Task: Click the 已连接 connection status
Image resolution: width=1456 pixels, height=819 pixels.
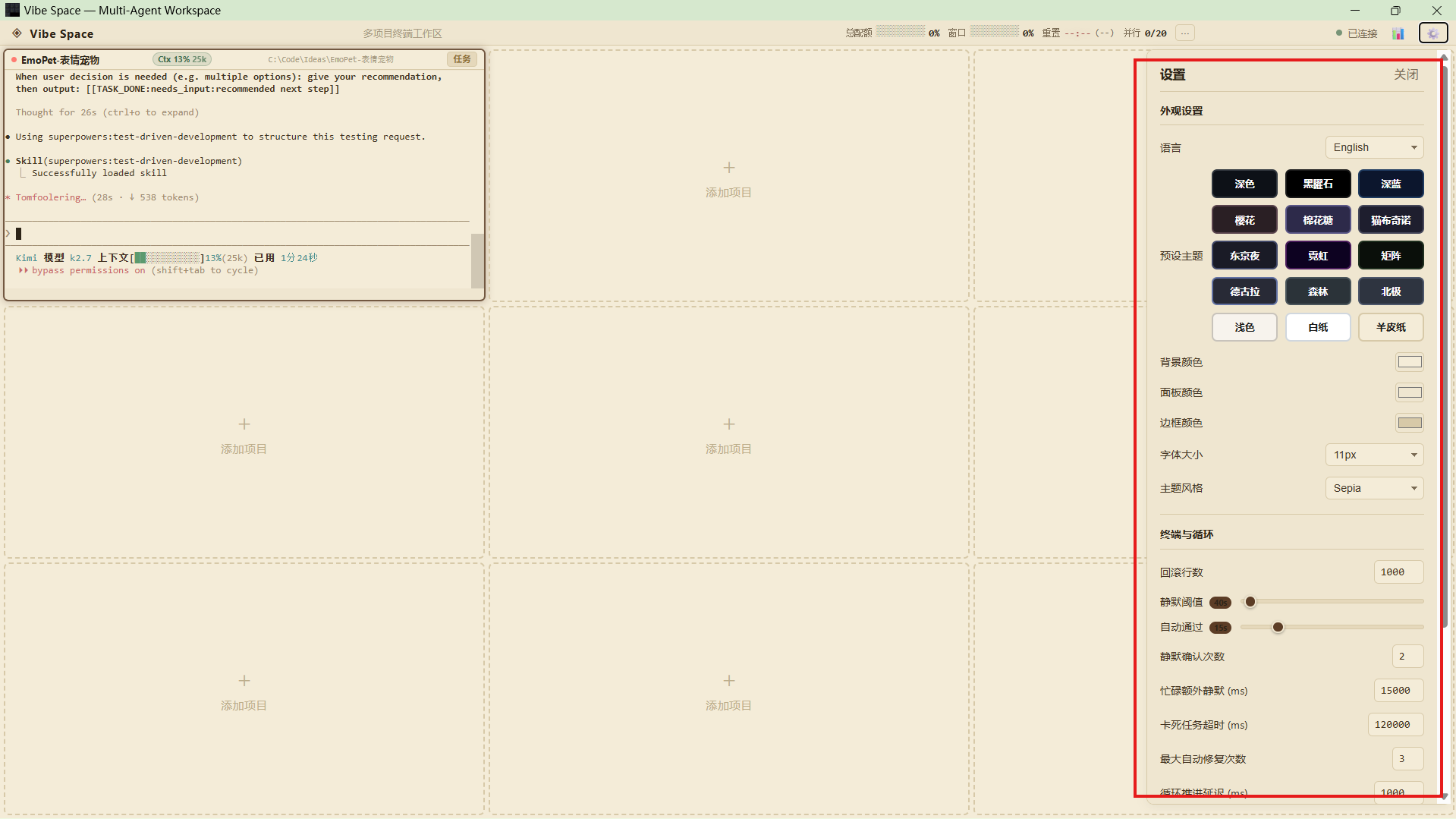Action: [1357, 33]
